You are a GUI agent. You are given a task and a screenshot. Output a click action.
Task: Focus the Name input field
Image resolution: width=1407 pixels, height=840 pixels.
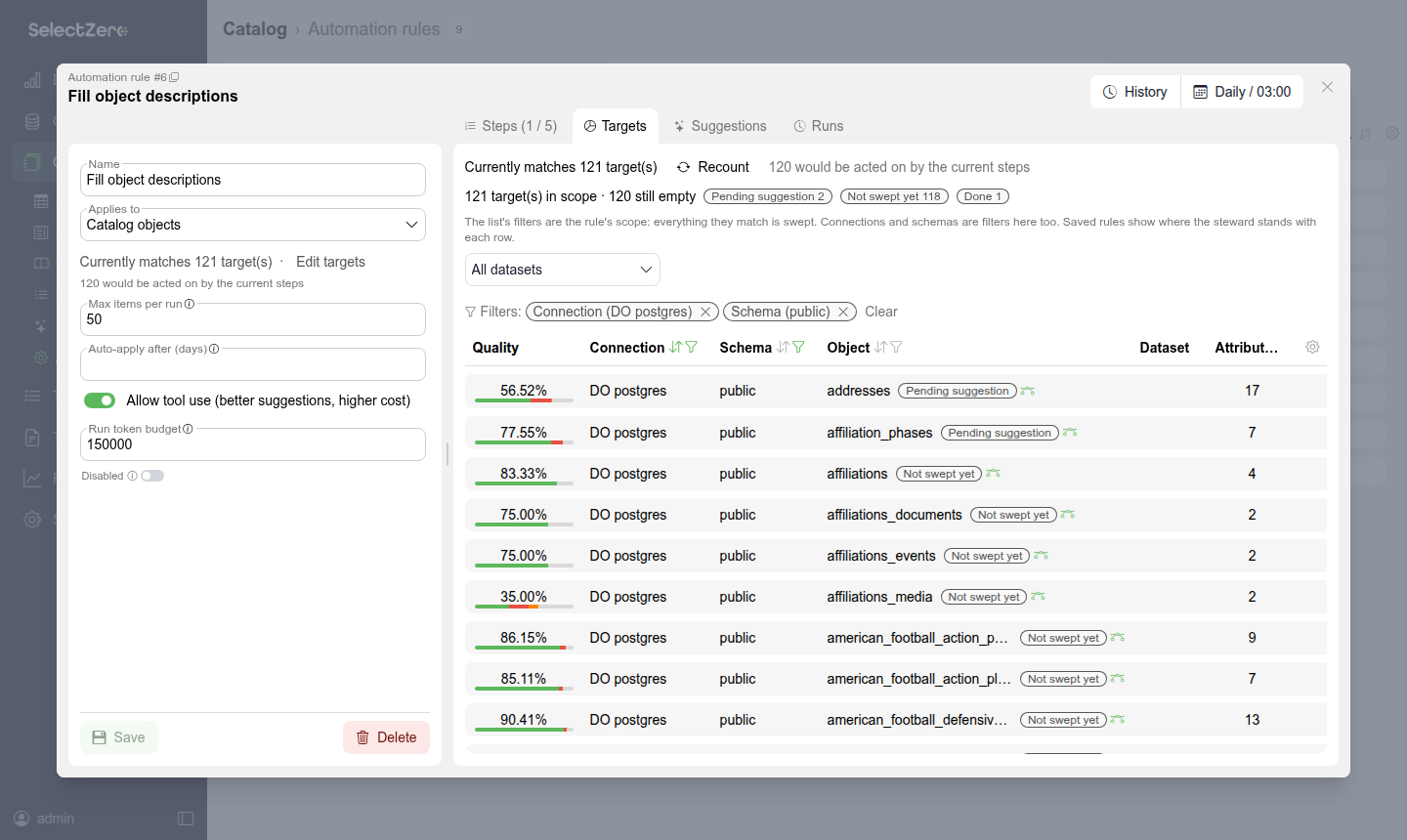coord(253,180)
